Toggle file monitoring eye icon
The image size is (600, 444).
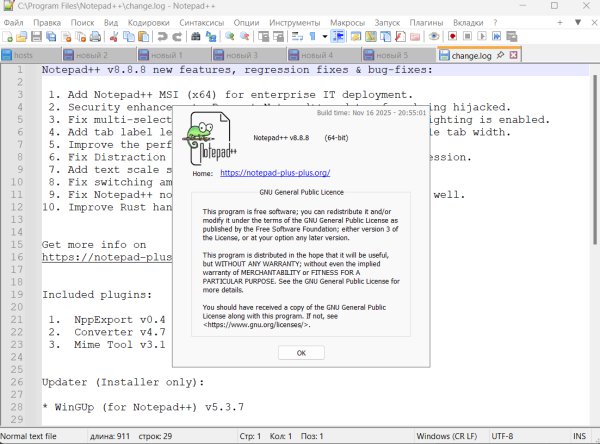point(434,37)
